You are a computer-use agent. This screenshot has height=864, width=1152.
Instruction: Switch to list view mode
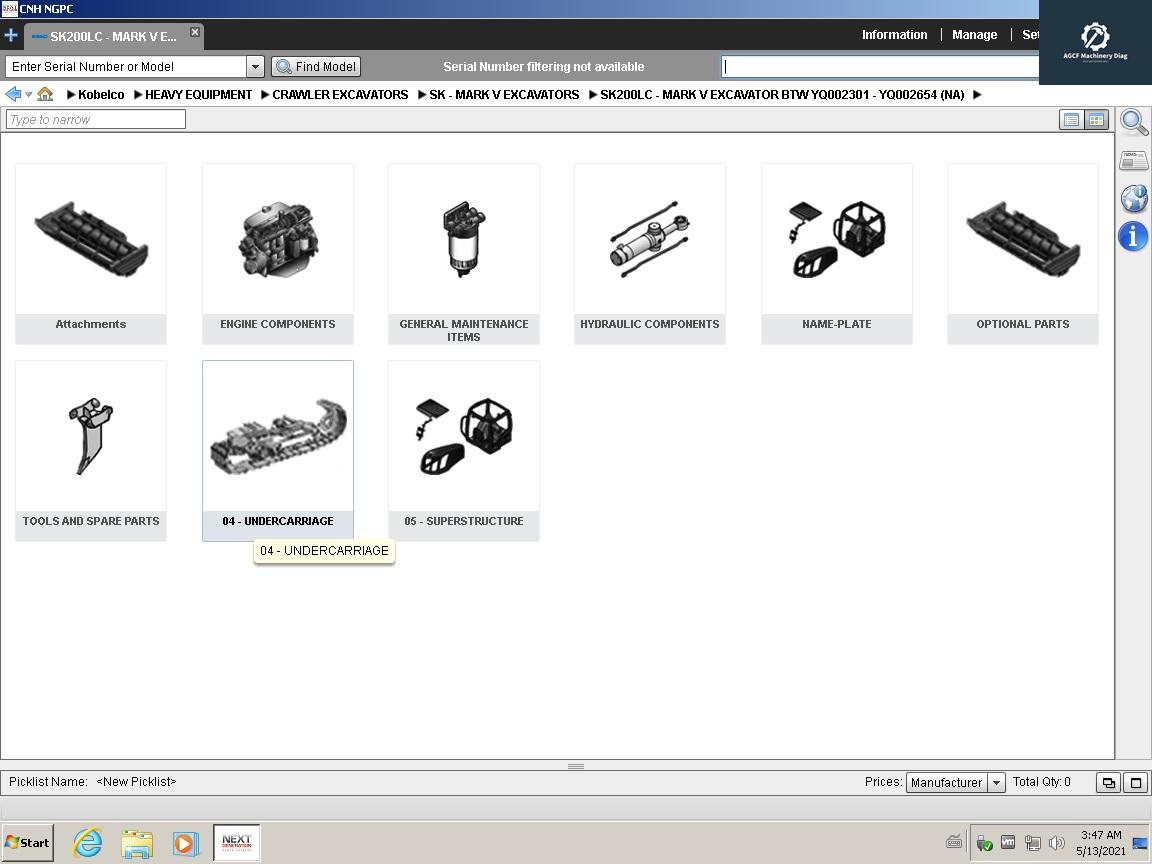[1071, 120]
